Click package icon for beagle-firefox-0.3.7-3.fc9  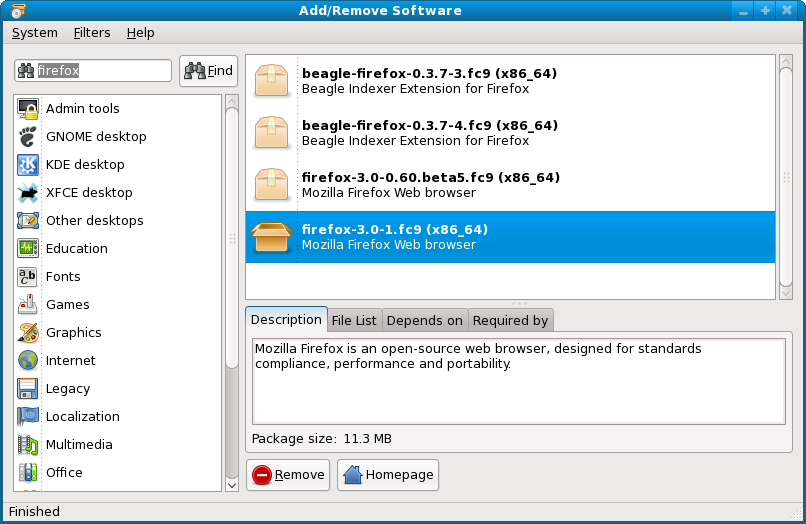pos(271,81)
